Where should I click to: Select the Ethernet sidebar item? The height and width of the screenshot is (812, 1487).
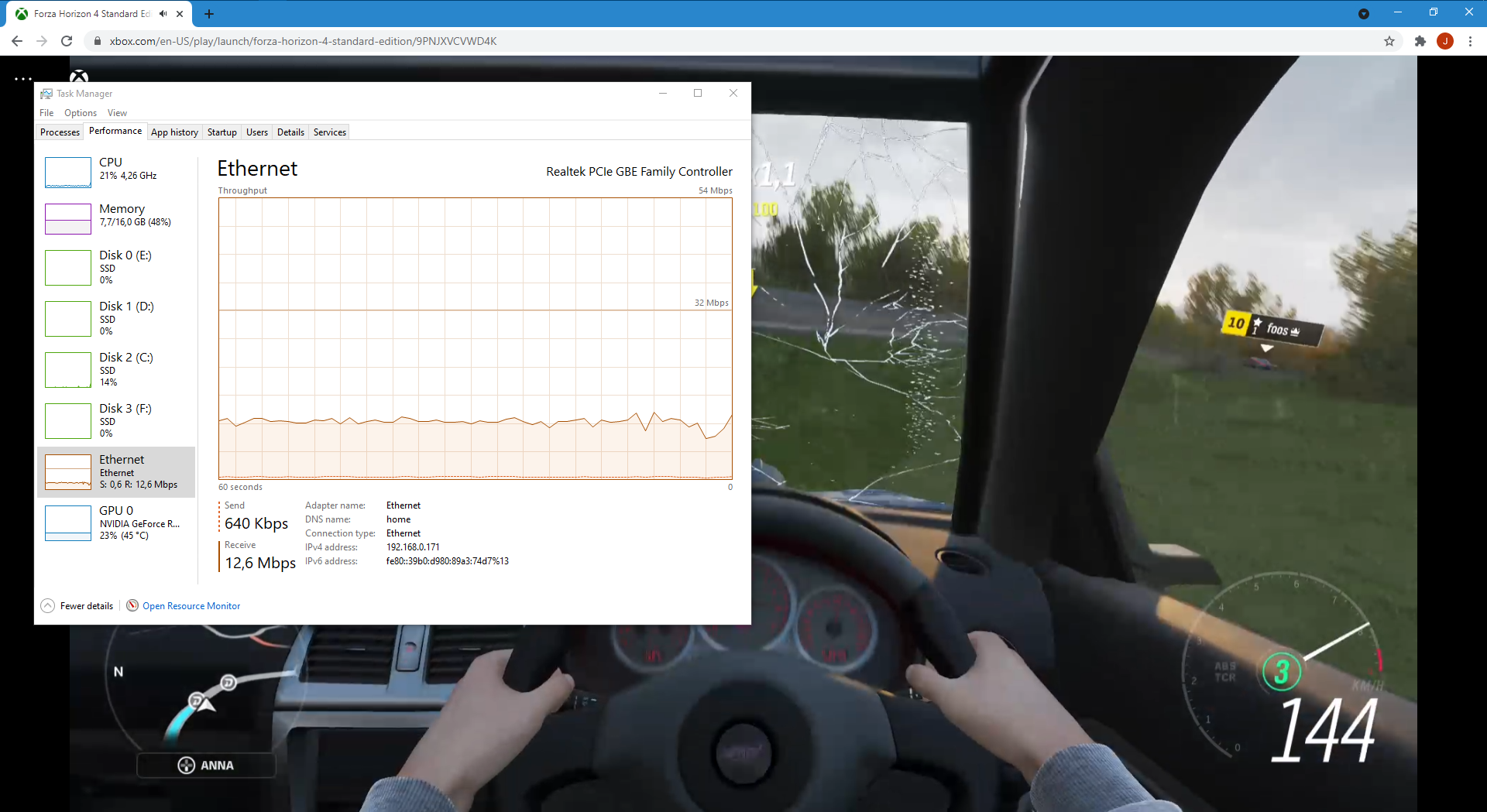tap(116, 471)
